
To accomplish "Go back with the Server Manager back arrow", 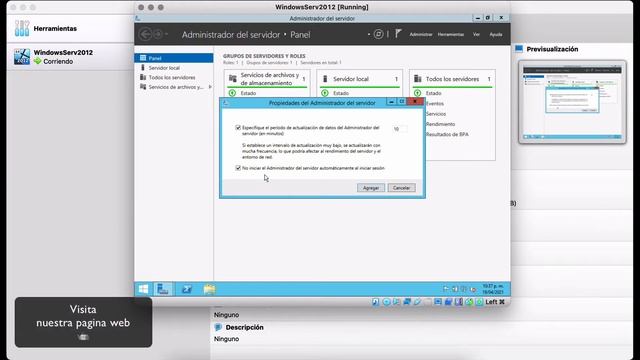I will 145,34.
